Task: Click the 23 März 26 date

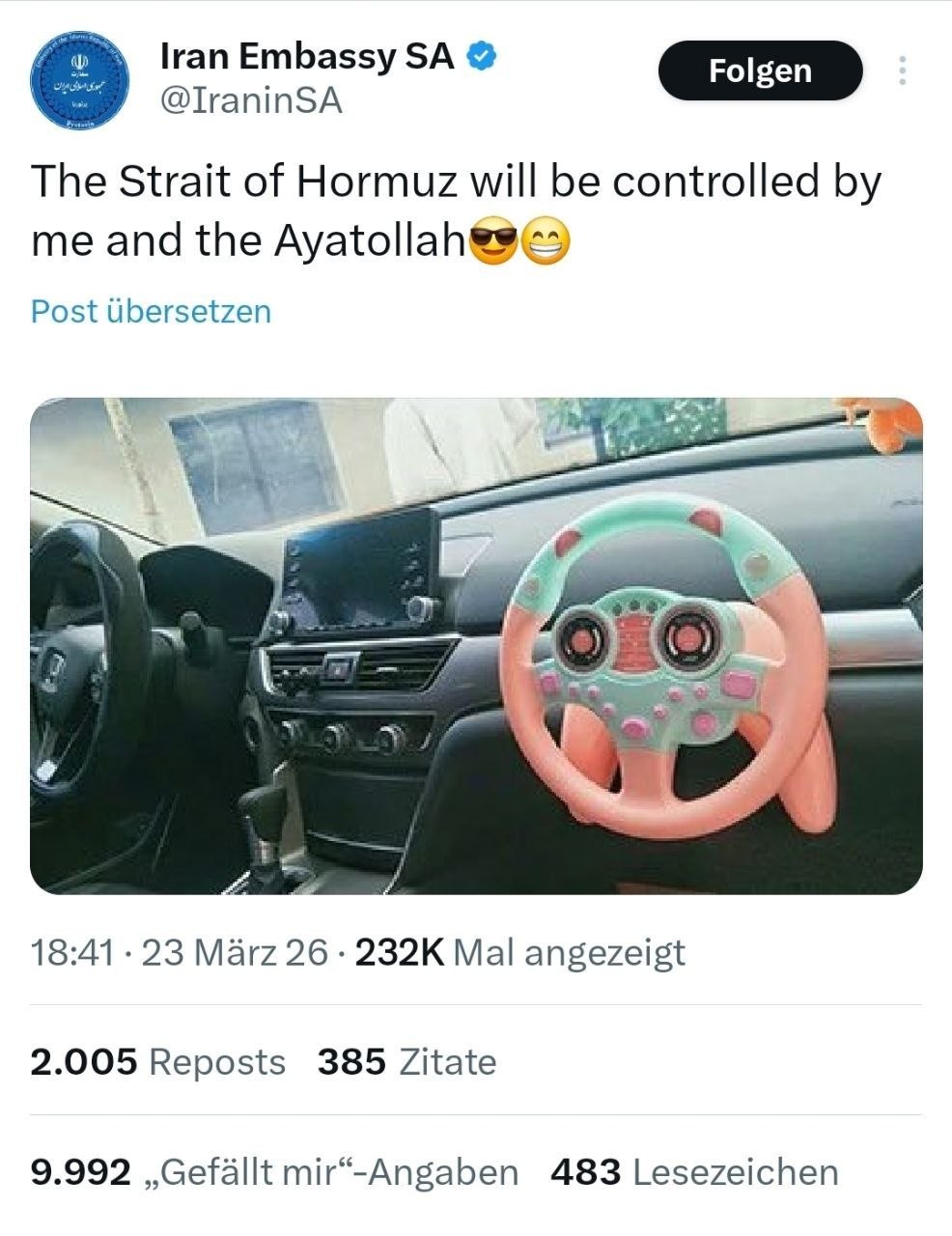Action: pyautogui.click(x=235, y=953)
